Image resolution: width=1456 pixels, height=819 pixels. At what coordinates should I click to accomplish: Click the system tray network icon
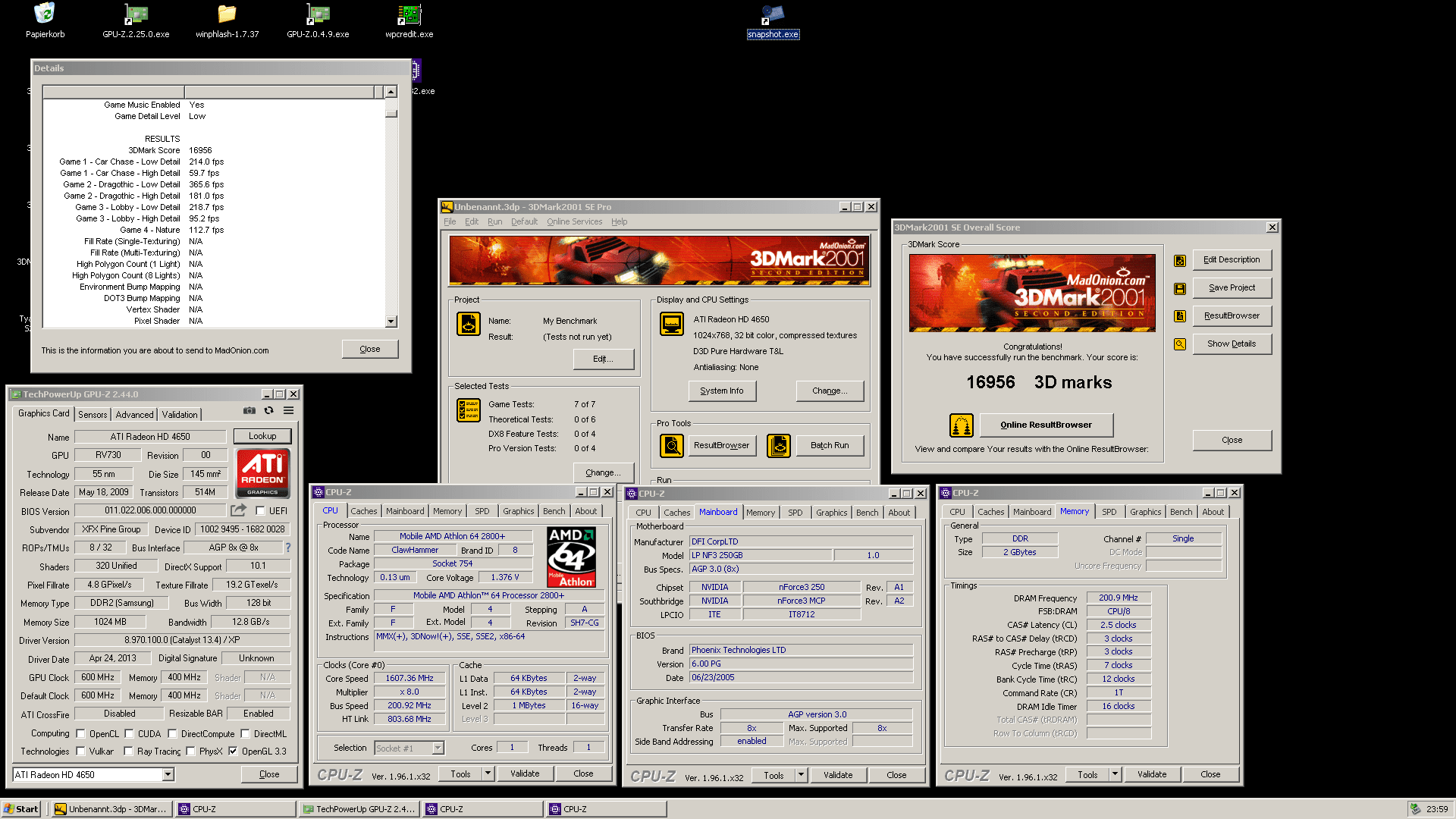pos(1415,809)
